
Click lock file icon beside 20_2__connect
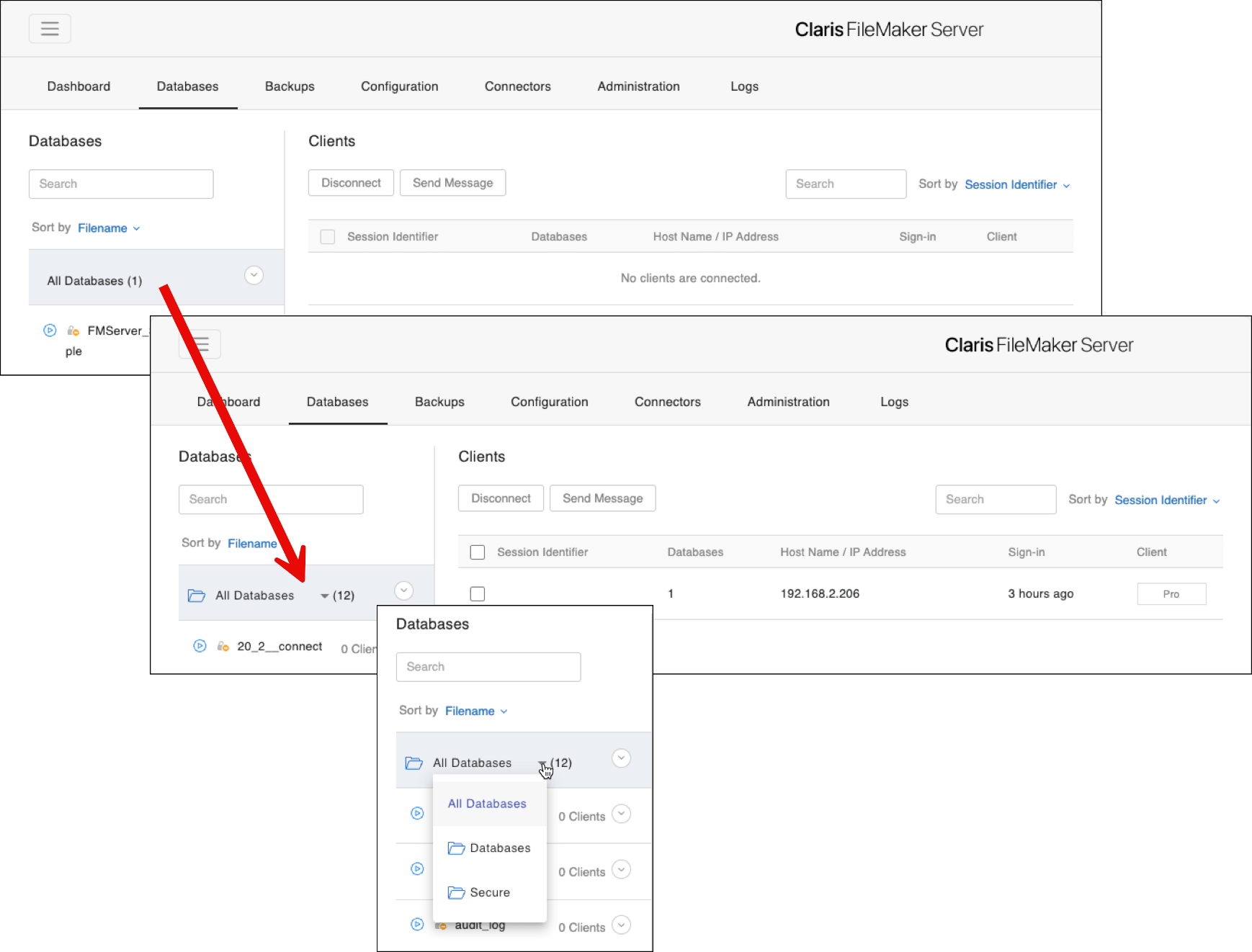(223, 646)
